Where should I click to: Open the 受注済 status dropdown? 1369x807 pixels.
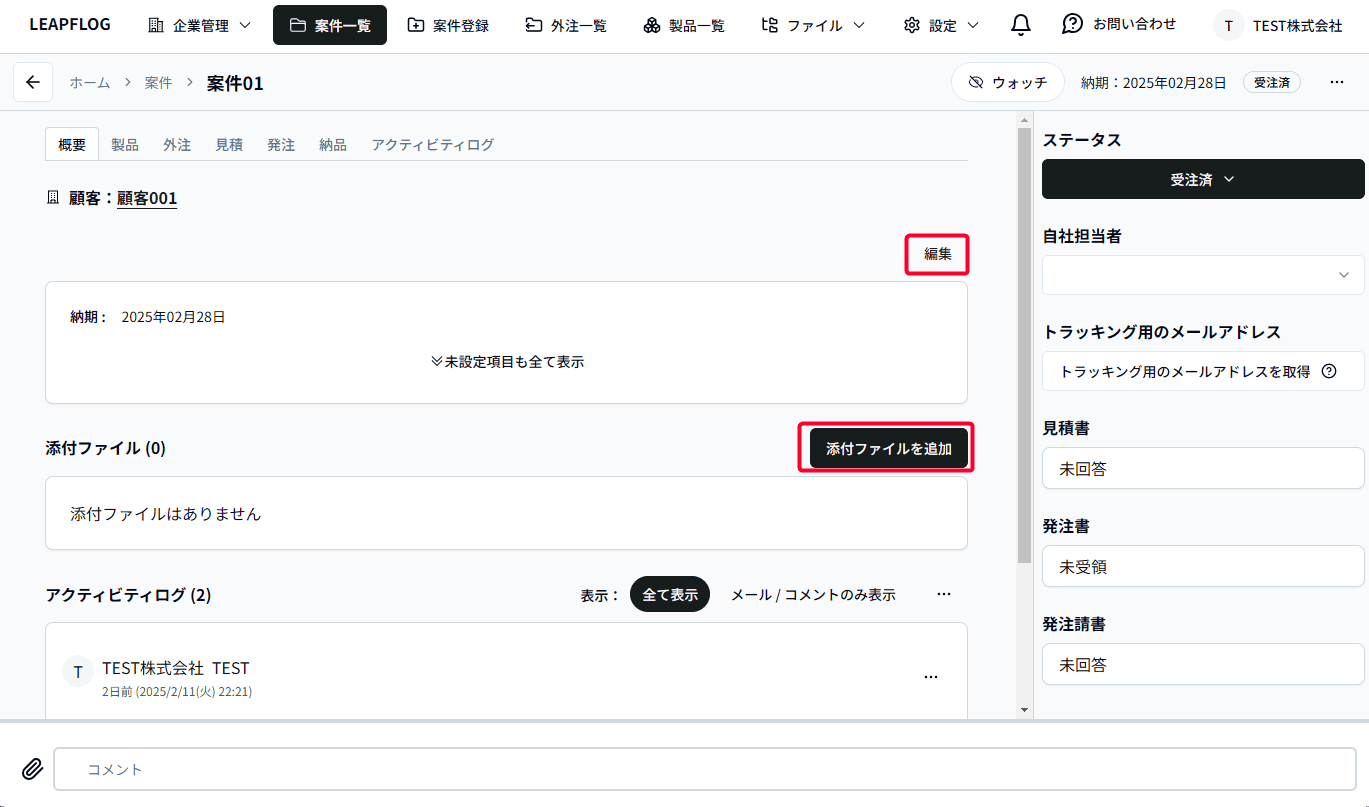coord(1202,179)
